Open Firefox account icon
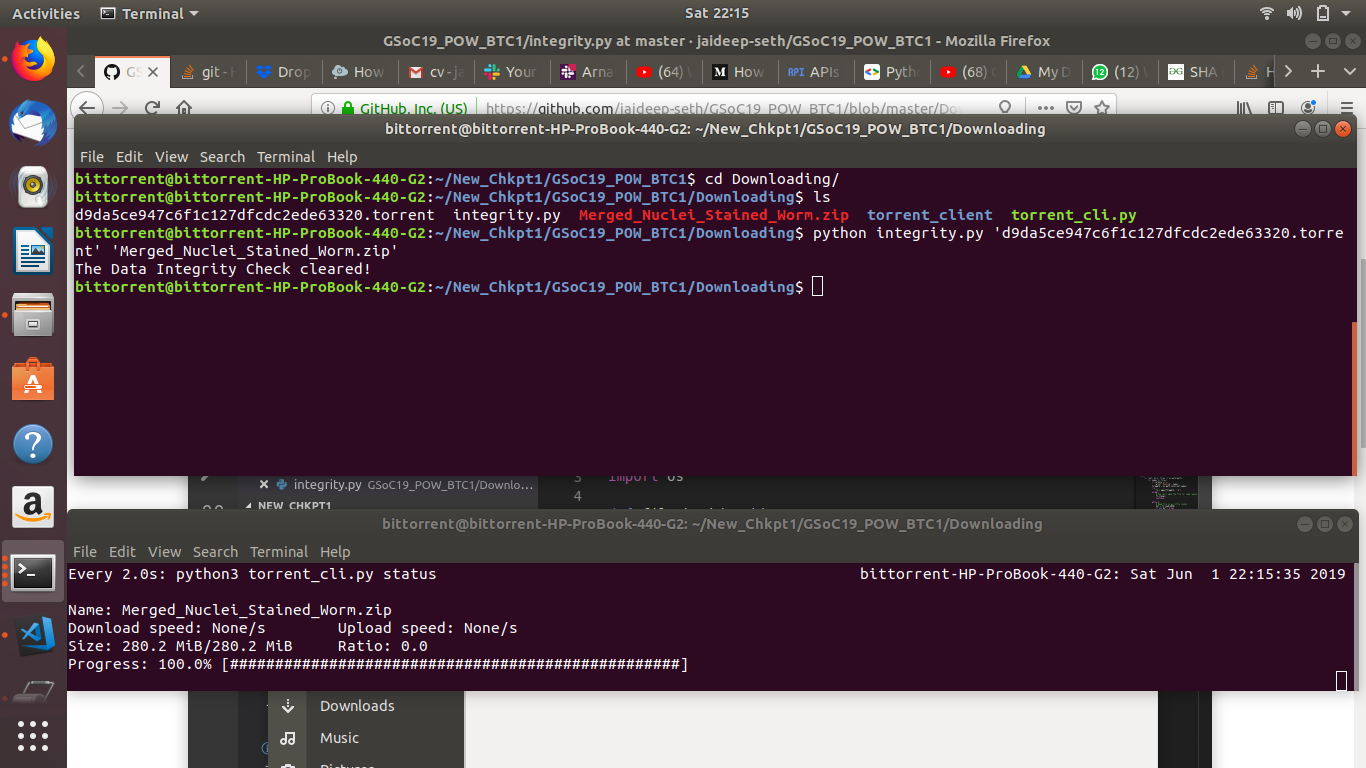The image size is (1366, 768). tap(1308, 108)
